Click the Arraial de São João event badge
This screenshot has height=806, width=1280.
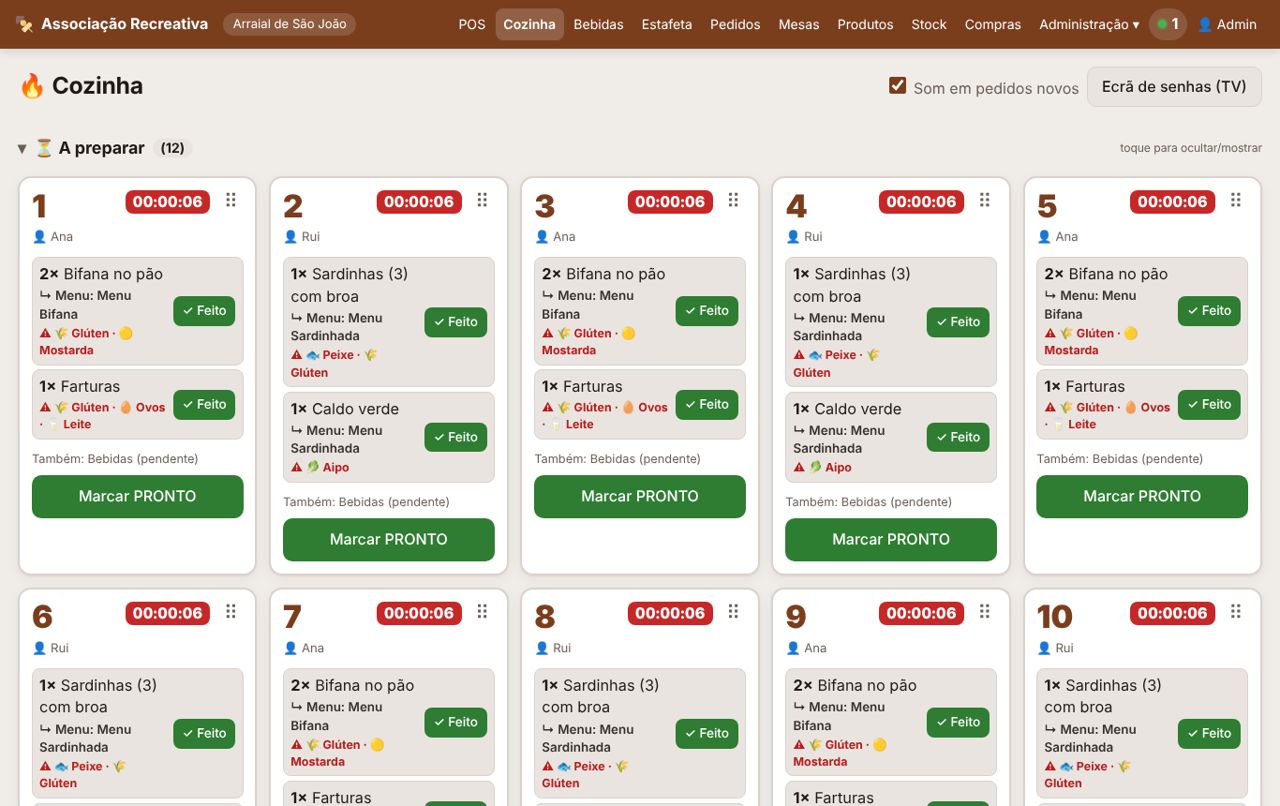pyautogui.click(x=289, y=24)
